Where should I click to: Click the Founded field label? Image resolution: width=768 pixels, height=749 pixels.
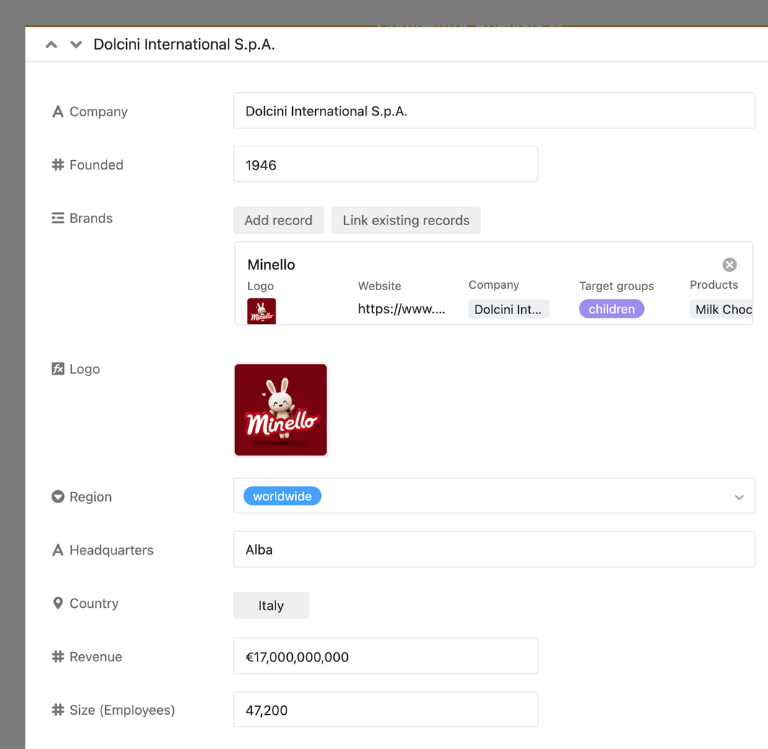[96, 165]
